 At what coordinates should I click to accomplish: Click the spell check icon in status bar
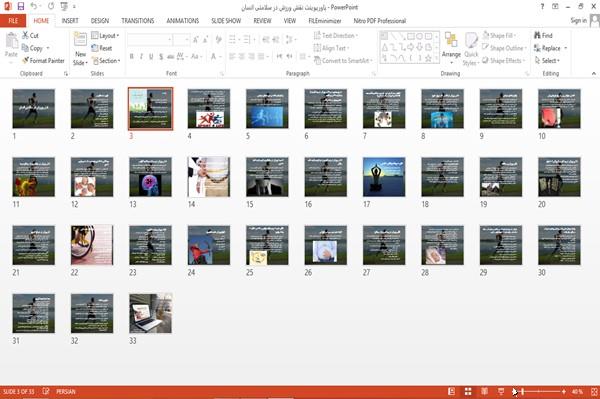pyautogui.click(x=46, y=391)
